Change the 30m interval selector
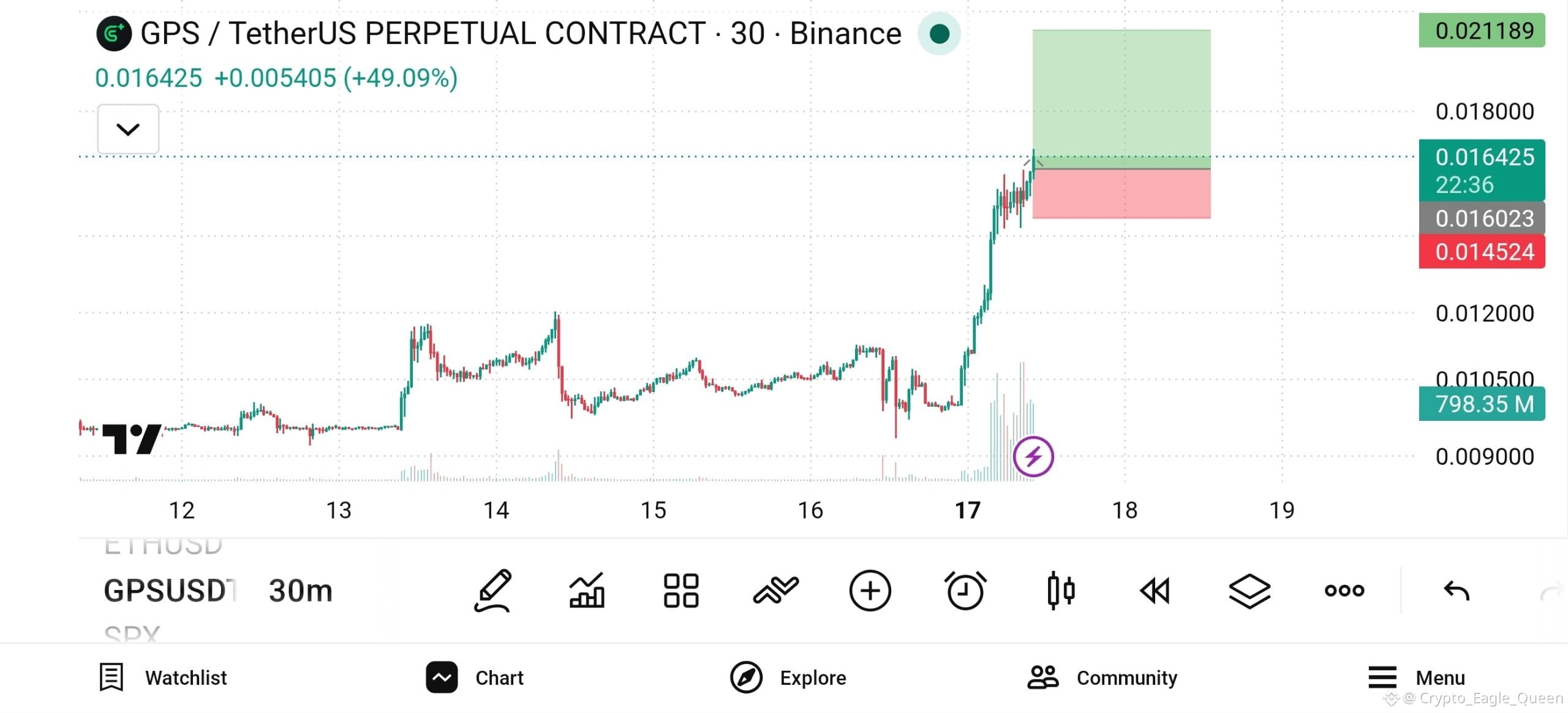 pos(300,590)
